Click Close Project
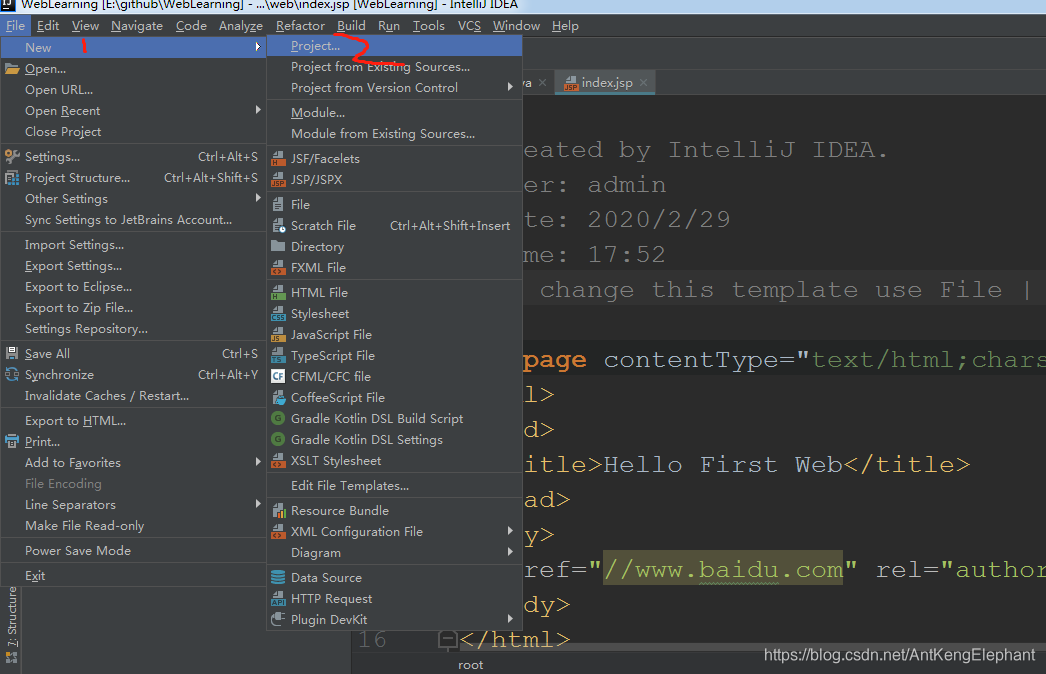The image size is (1046, 674). (x=133, y=131)
